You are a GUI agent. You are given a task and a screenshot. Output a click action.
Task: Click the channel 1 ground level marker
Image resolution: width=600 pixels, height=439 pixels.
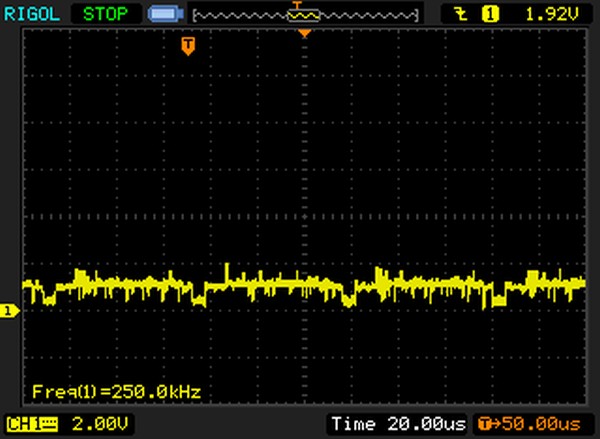click(x=8, y=312)
